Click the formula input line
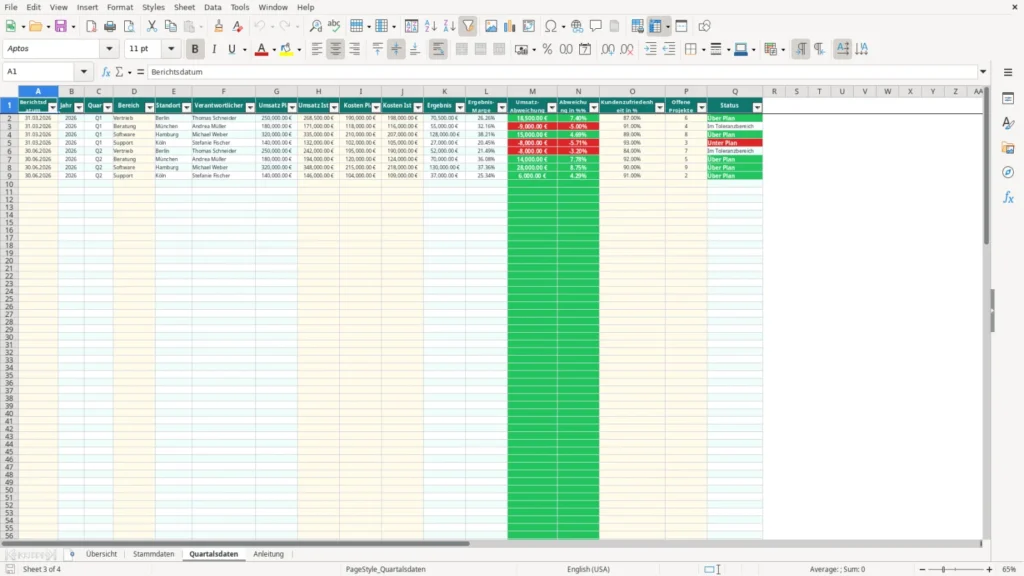This screenshot has height=576, width=1024. pyautogui.click(x=562, y=72)
